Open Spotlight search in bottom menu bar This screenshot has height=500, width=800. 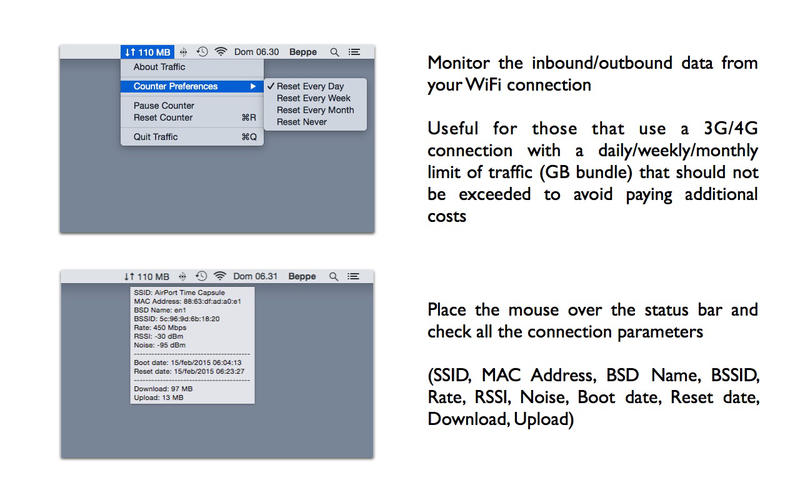pos(333,277)
